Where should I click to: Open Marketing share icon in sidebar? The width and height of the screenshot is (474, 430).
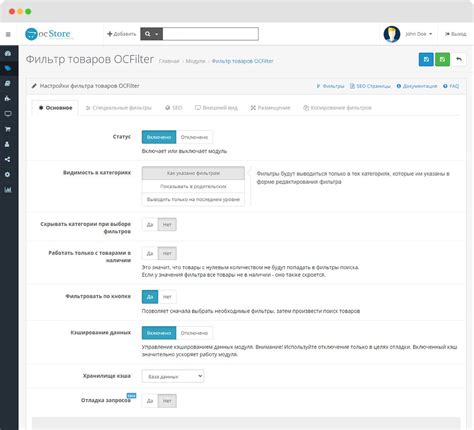(x=8, y=159)
